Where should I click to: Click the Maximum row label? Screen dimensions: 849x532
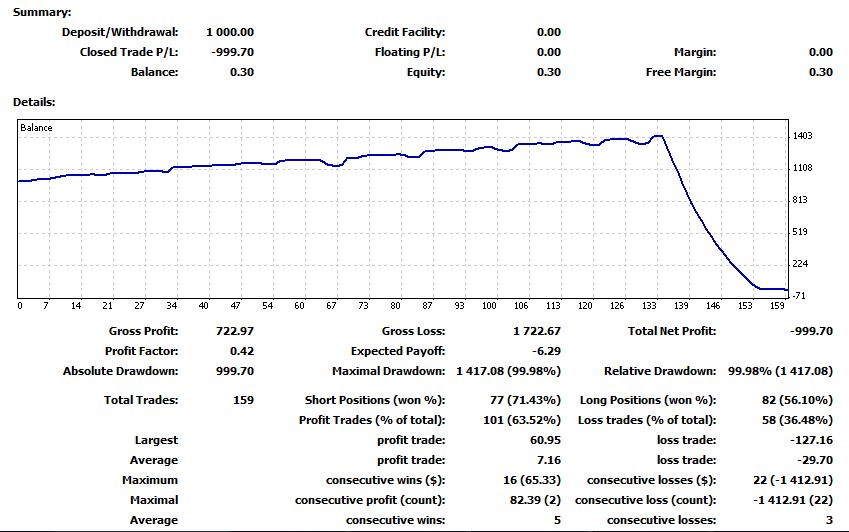pyautogui.click(x=150, y=480)
